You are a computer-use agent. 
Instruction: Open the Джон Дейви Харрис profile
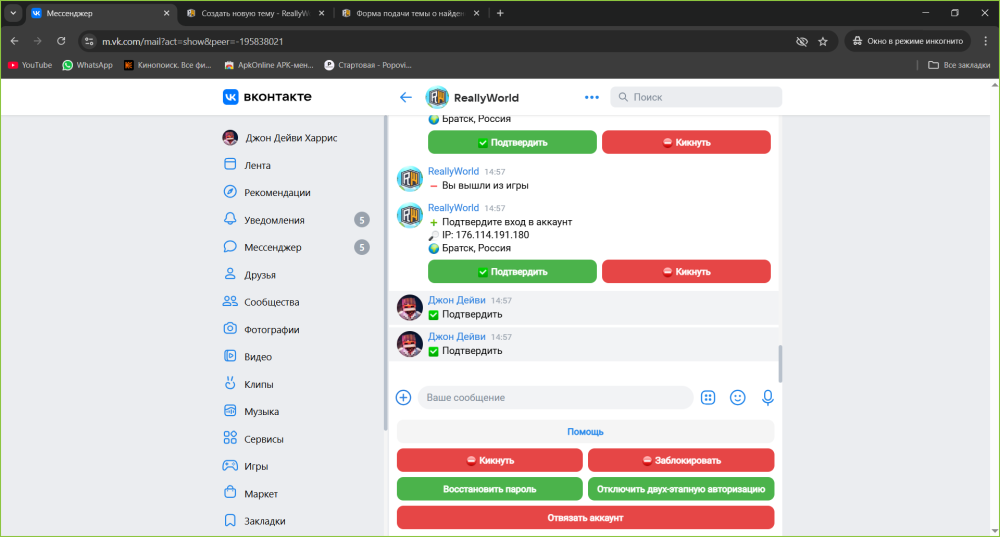(280, 138)
